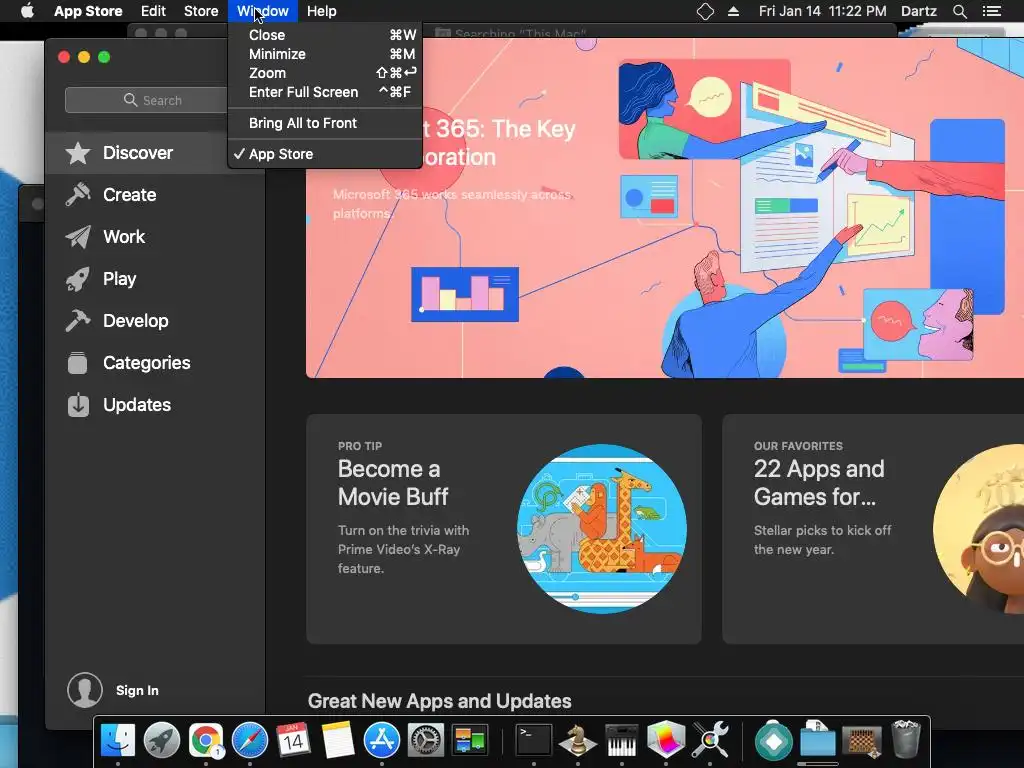Click the Dartz user name in menu bar

918,11
